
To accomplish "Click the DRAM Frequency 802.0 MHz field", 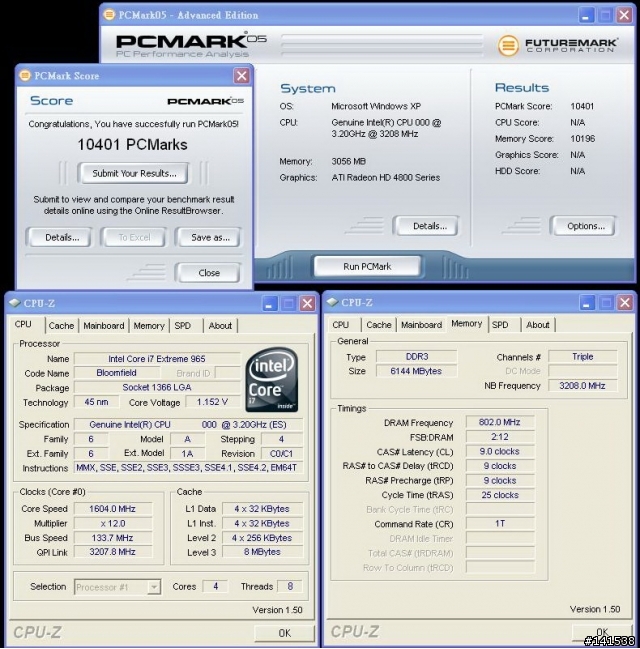I will click(500, 422).
